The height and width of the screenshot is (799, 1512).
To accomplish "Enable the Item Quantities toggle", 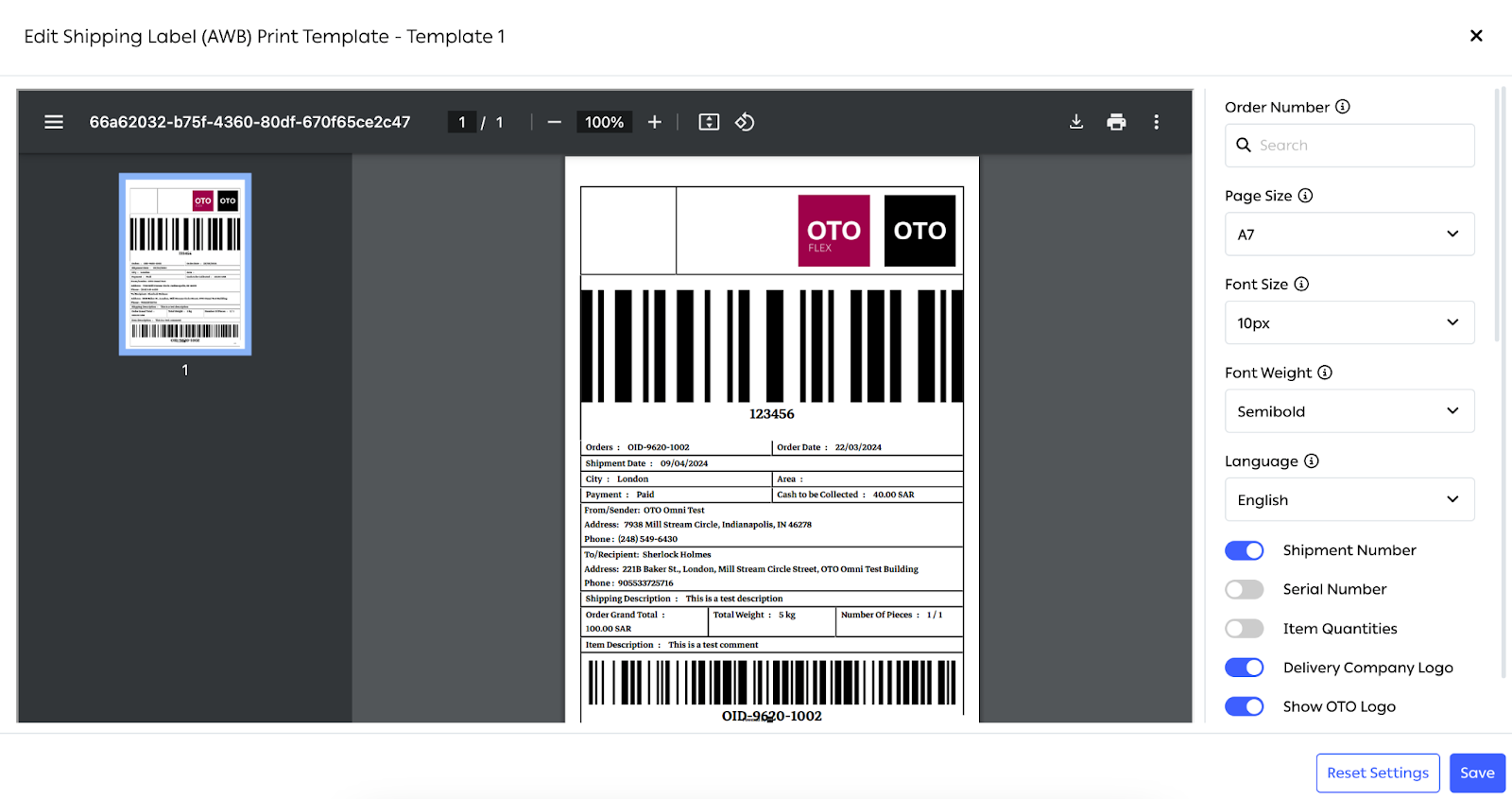I will point(1245,629).
